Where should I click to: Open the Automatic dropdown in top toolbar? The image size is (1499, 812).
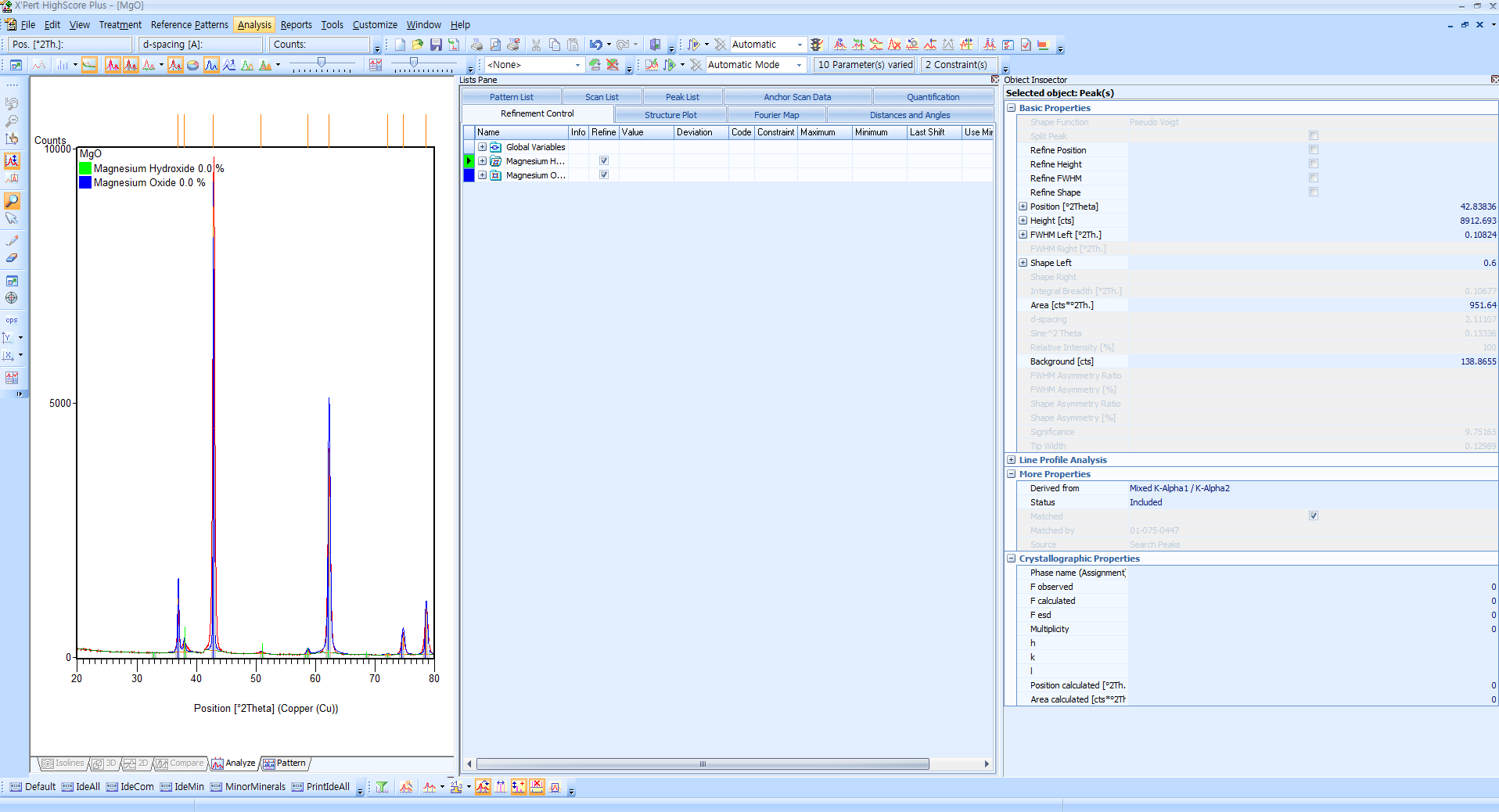click(800, 45)
